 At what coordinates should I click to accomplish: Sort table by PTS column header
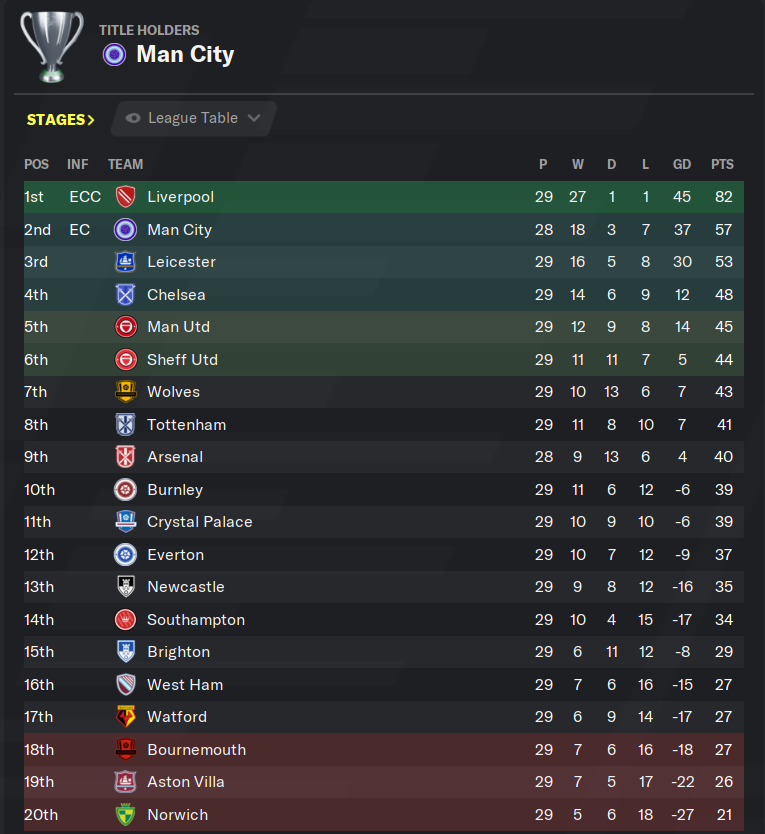(722, 164)
